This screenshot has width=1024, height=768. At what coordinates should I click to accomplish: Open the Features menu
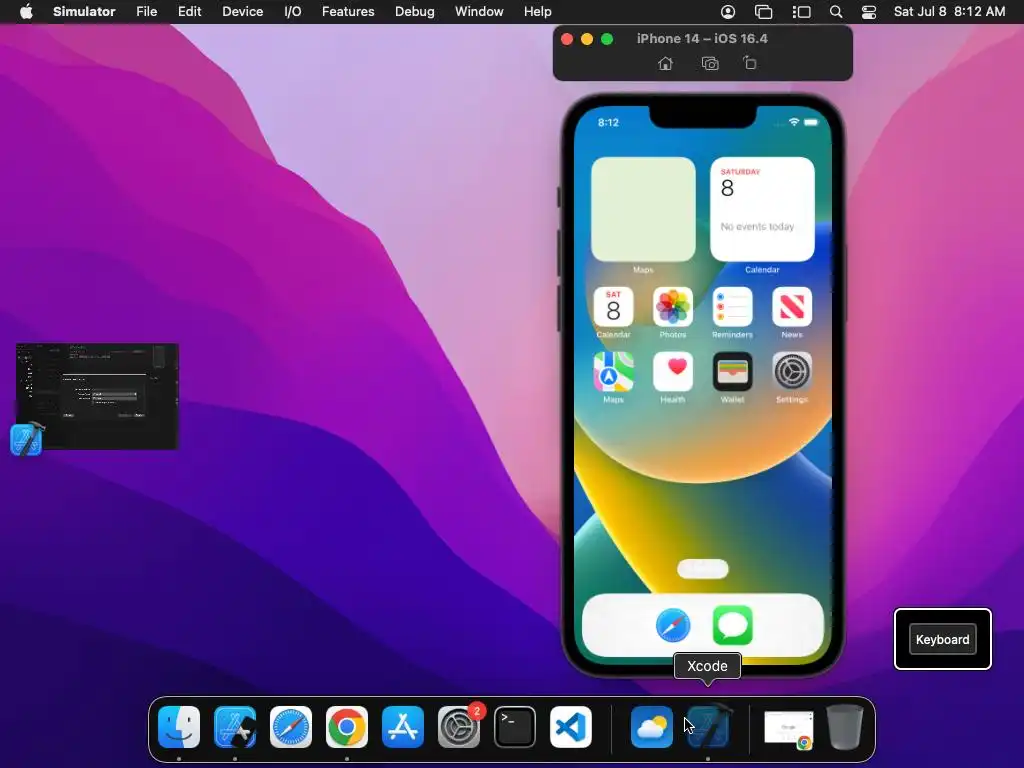[x=348, y=12]
